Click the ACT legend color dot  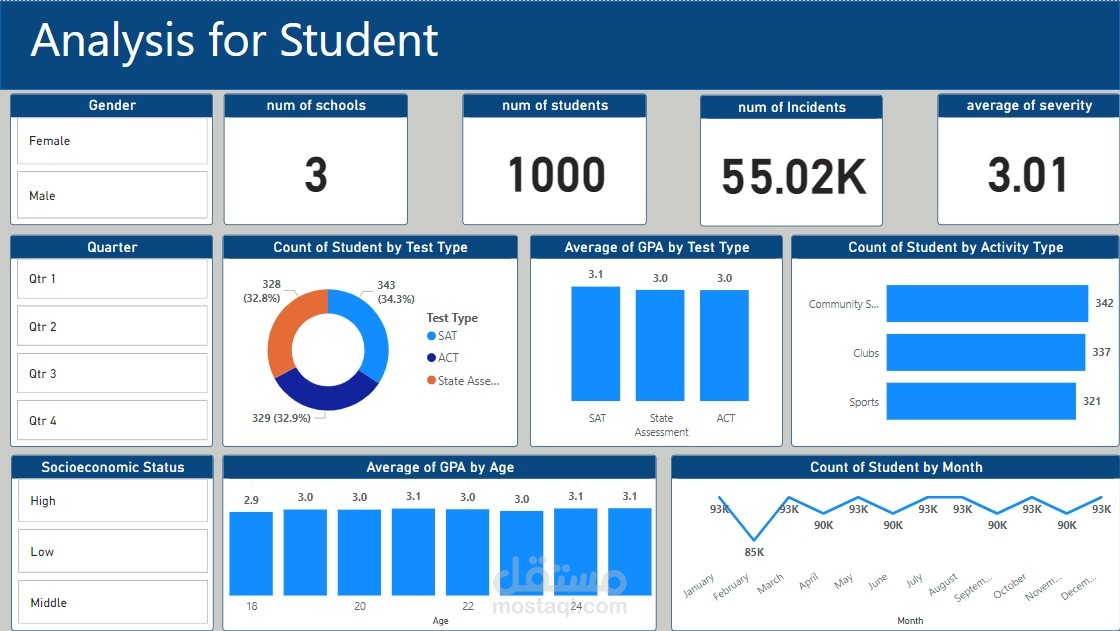[431, 358]
